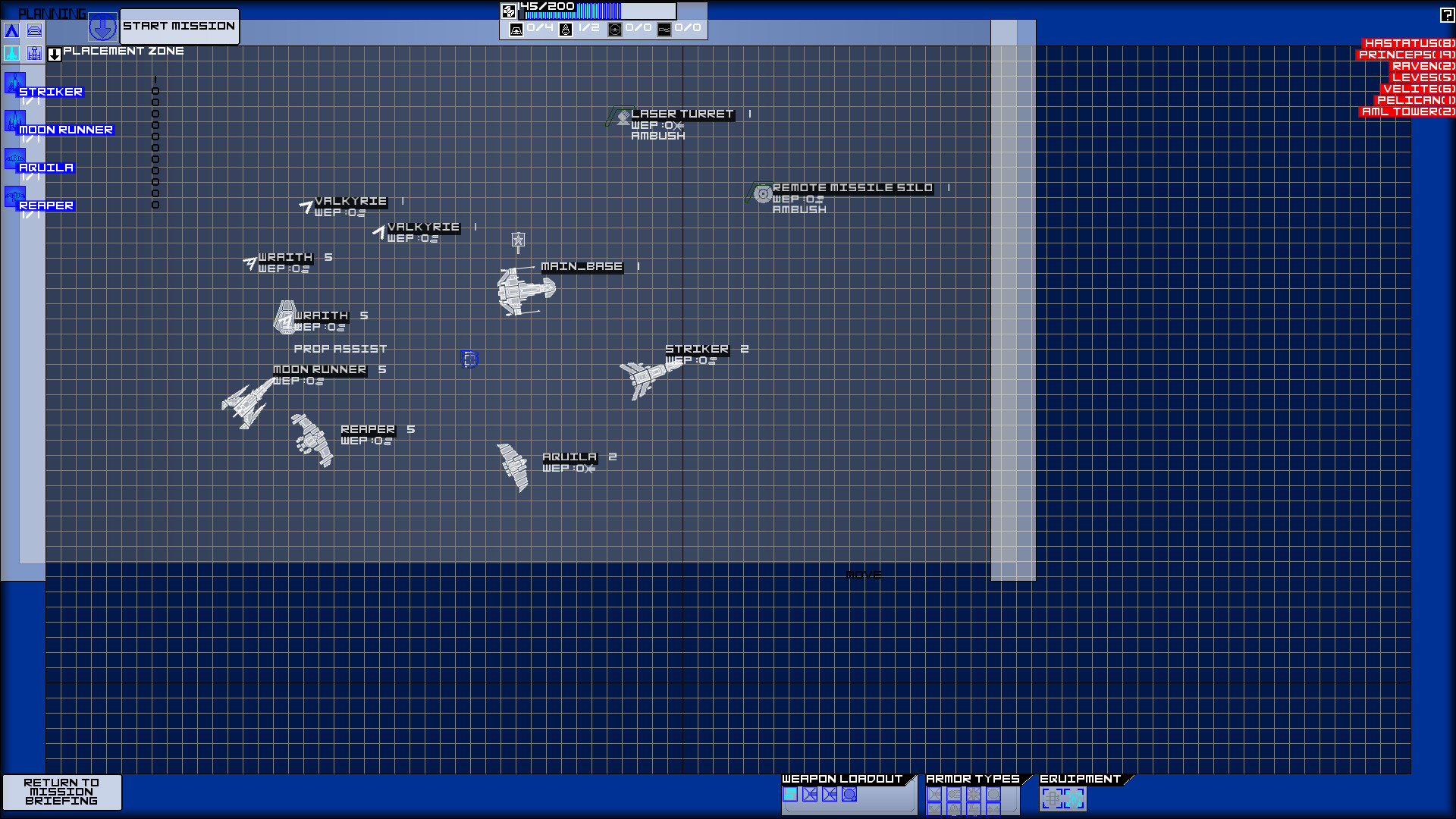
Task: Click the first Weapon Loadout weapon icon
Action: coord(790,795)
